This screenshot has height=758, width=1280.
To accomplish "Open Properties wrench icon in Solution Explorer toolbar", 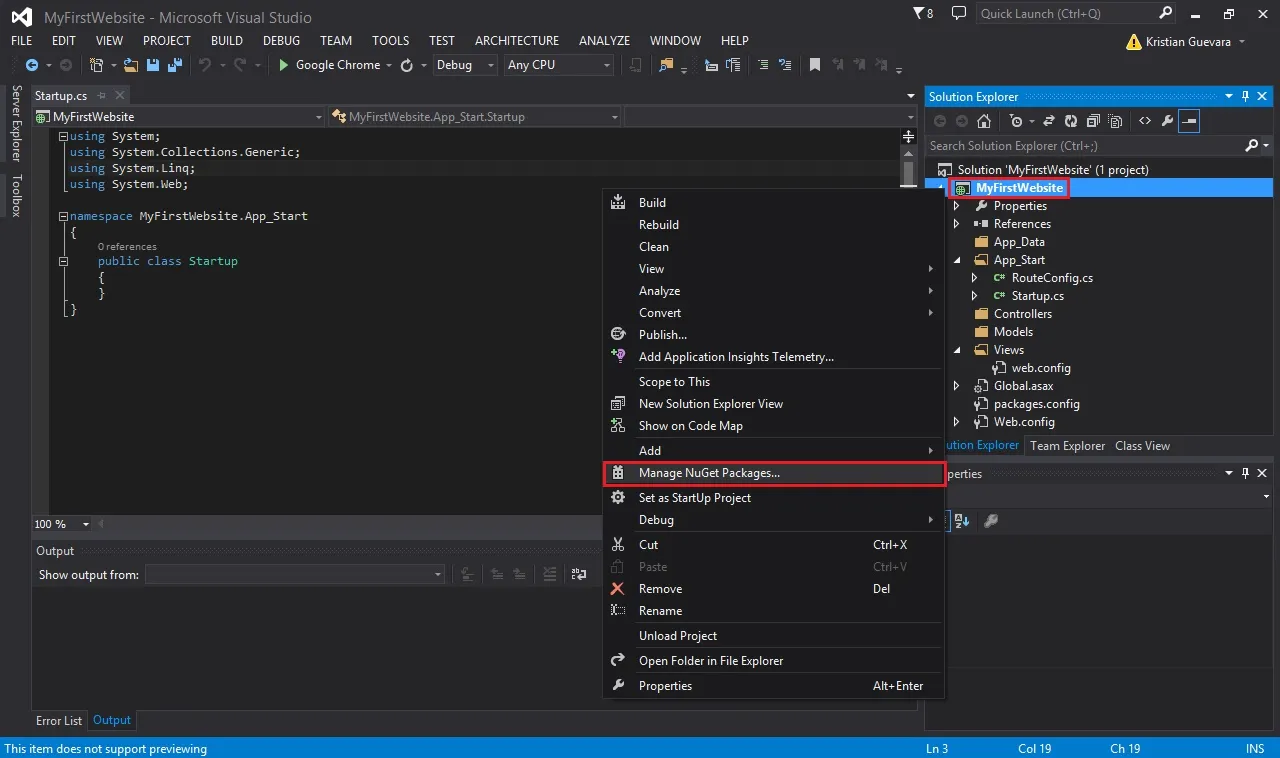I will (x=1167, y=121).
